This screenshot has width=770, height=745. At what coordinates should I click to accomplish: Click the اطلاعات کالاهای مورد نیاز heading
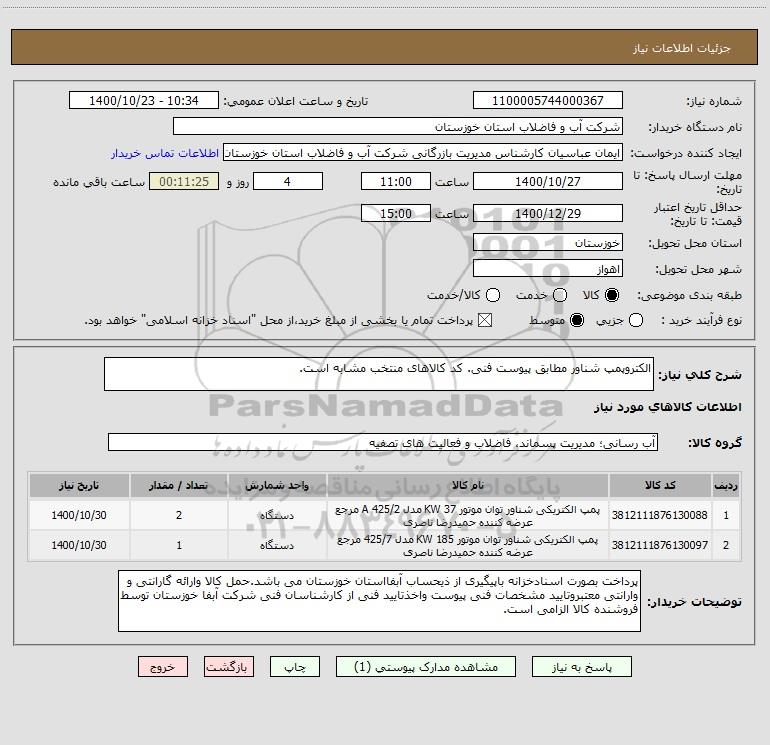coord(667,407)
